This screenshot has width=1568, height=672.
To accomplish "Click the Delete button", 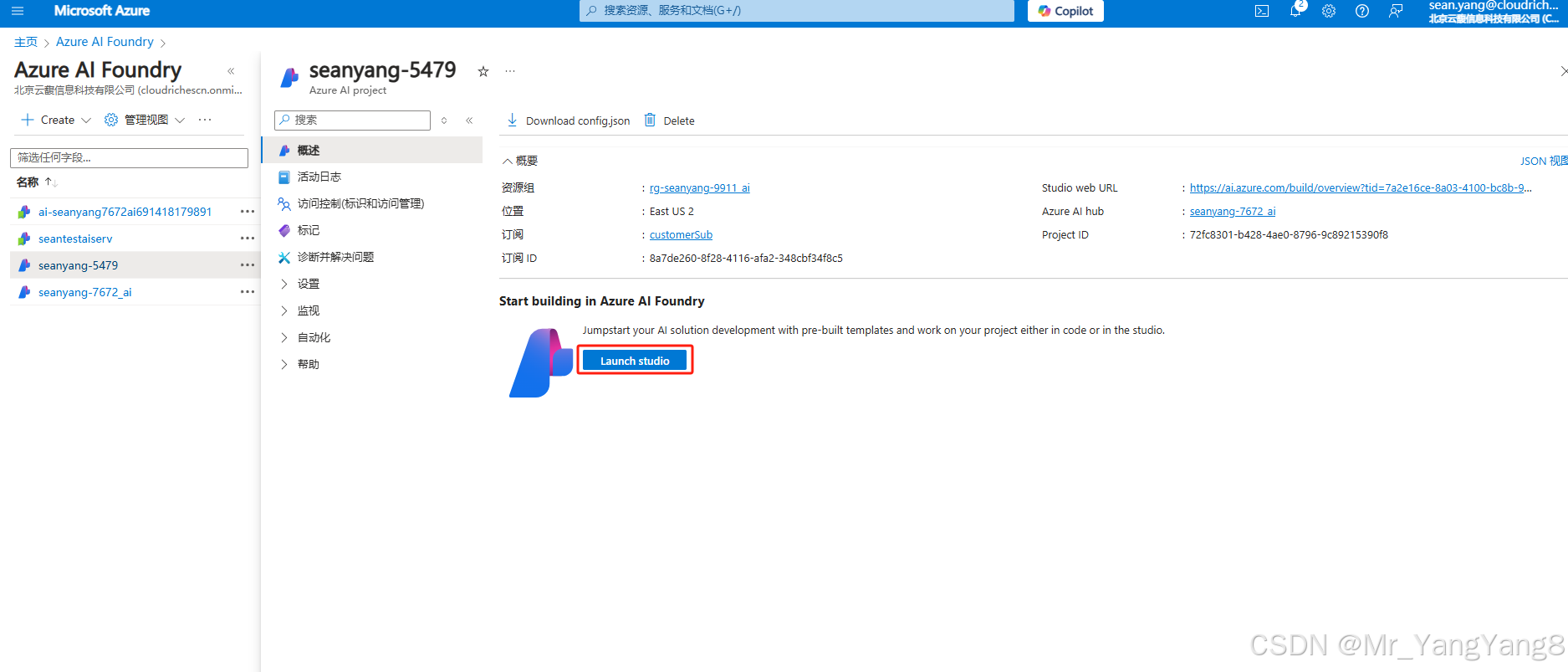I will 670,121.
